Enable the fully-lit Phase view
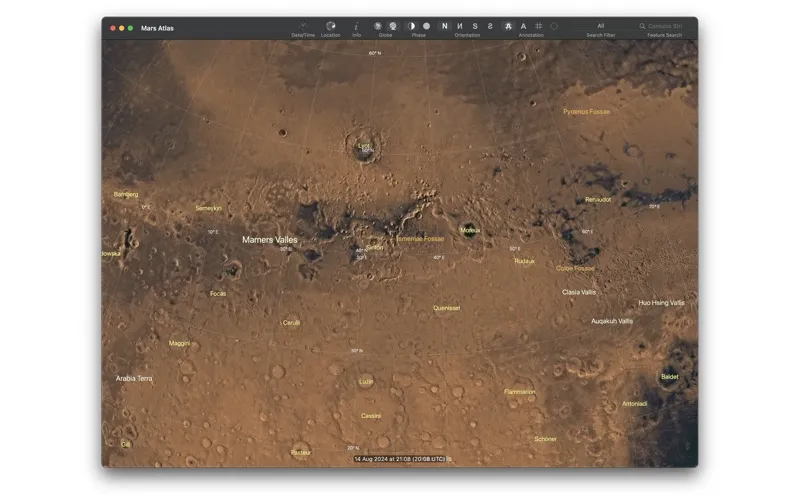This screenshot has width=800, height=500. tap(427, 26)
